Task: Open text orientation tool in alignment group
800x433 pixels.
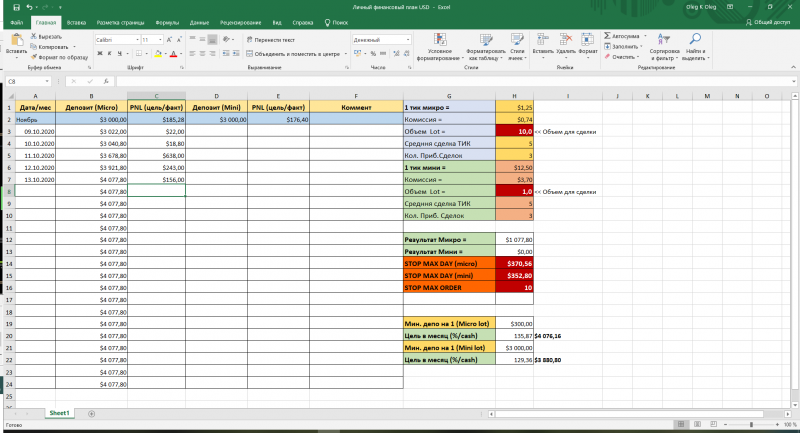Action: (x=227, y=40)
